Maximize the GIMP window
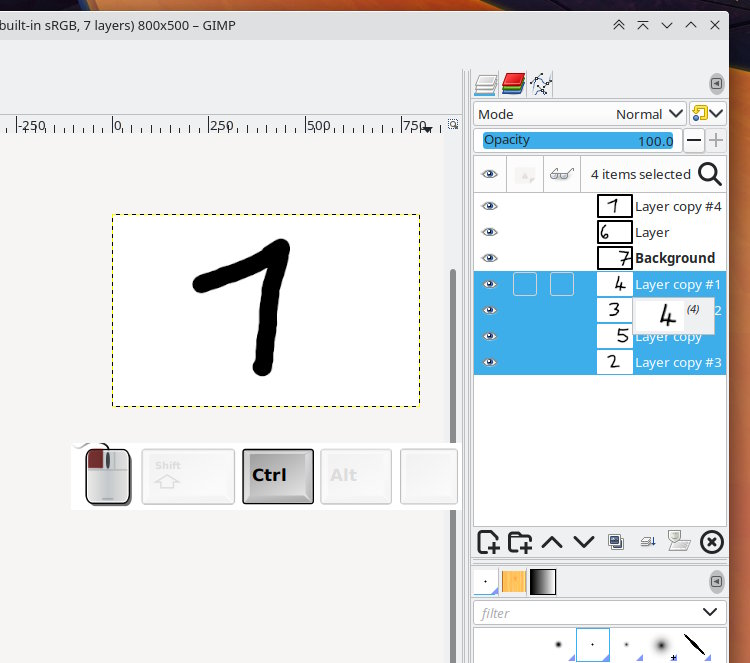This screenshot has height=663, width=750. [x=691, y=25]
